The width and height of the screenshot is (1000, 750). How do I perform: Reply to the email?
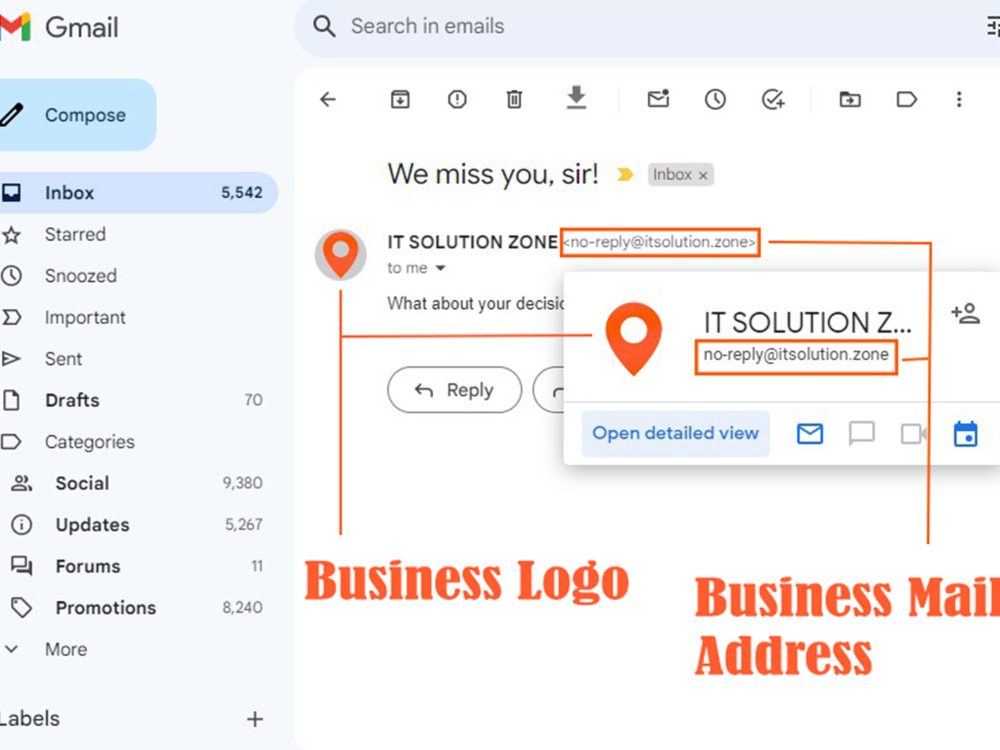(x=454, y=390)
